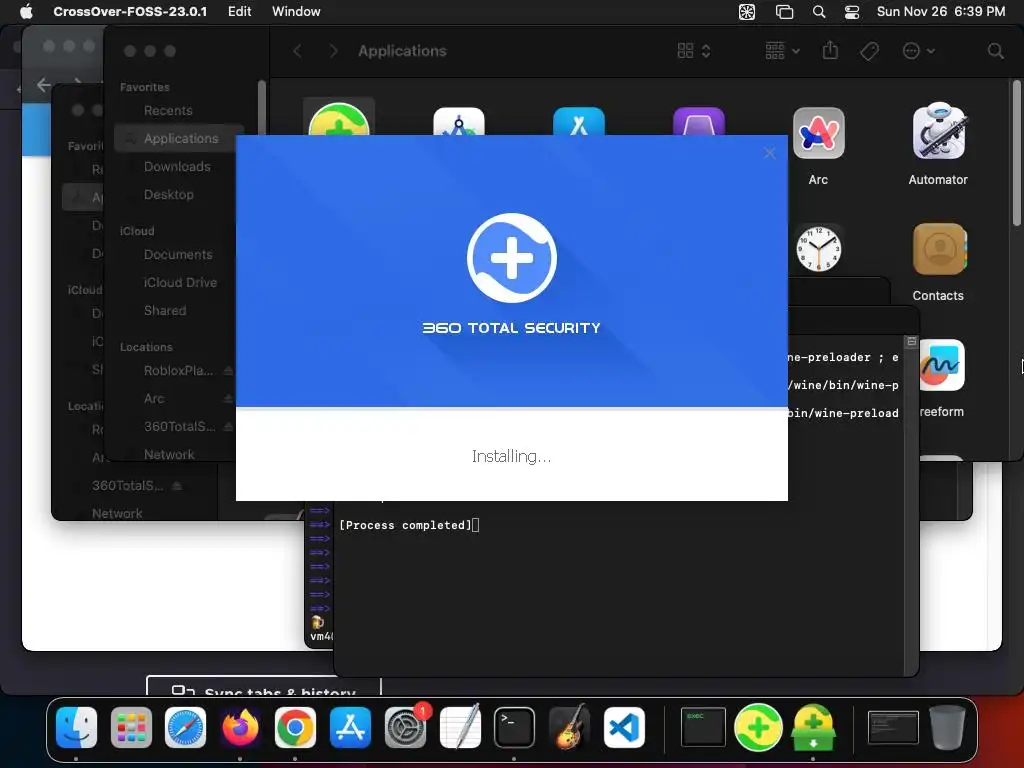Click the Terminal text '[Process completed]'

pyautogui.click(x=405, y=525)
